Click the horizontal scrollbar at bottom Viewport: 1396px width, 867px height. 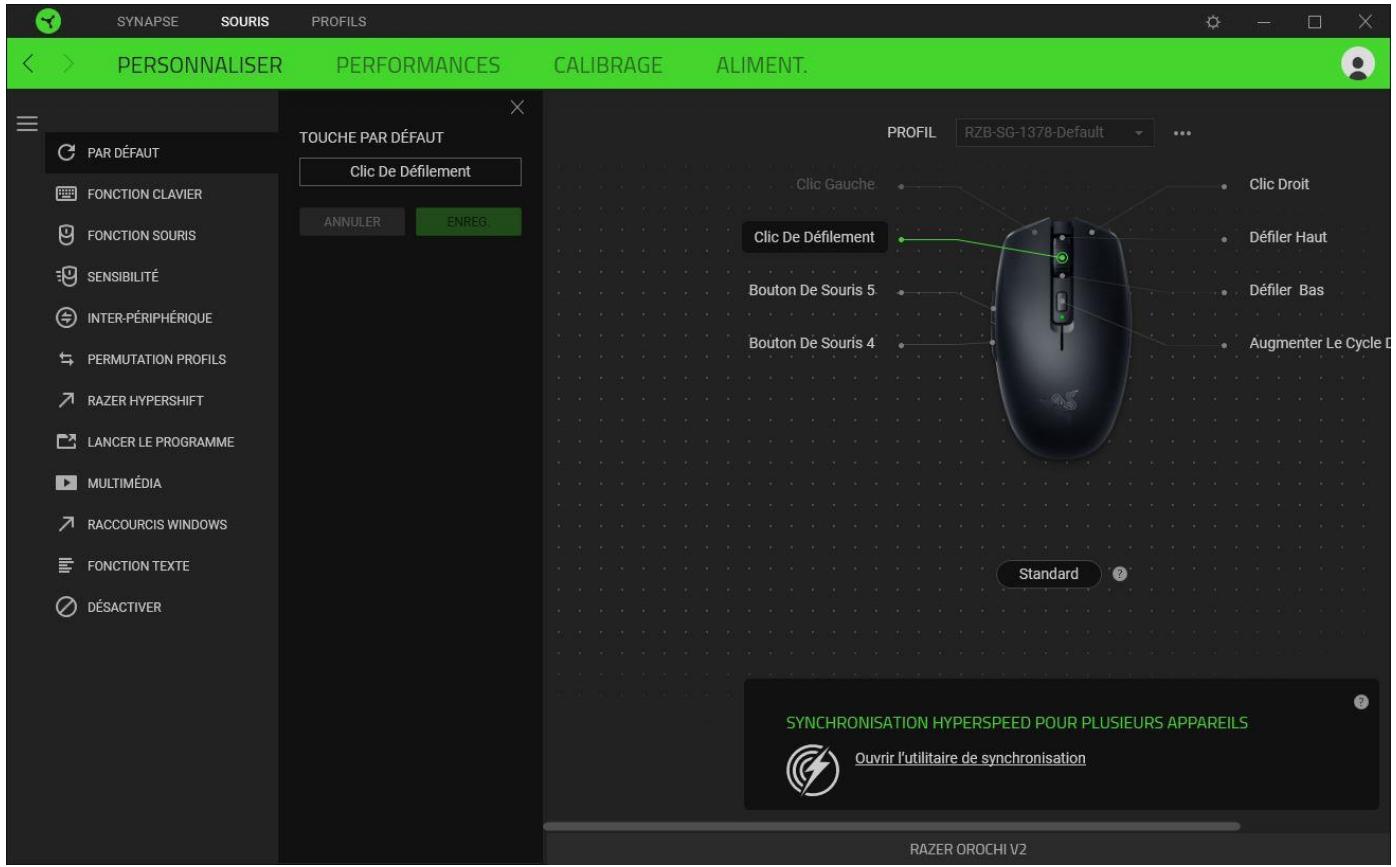point(892,827)
